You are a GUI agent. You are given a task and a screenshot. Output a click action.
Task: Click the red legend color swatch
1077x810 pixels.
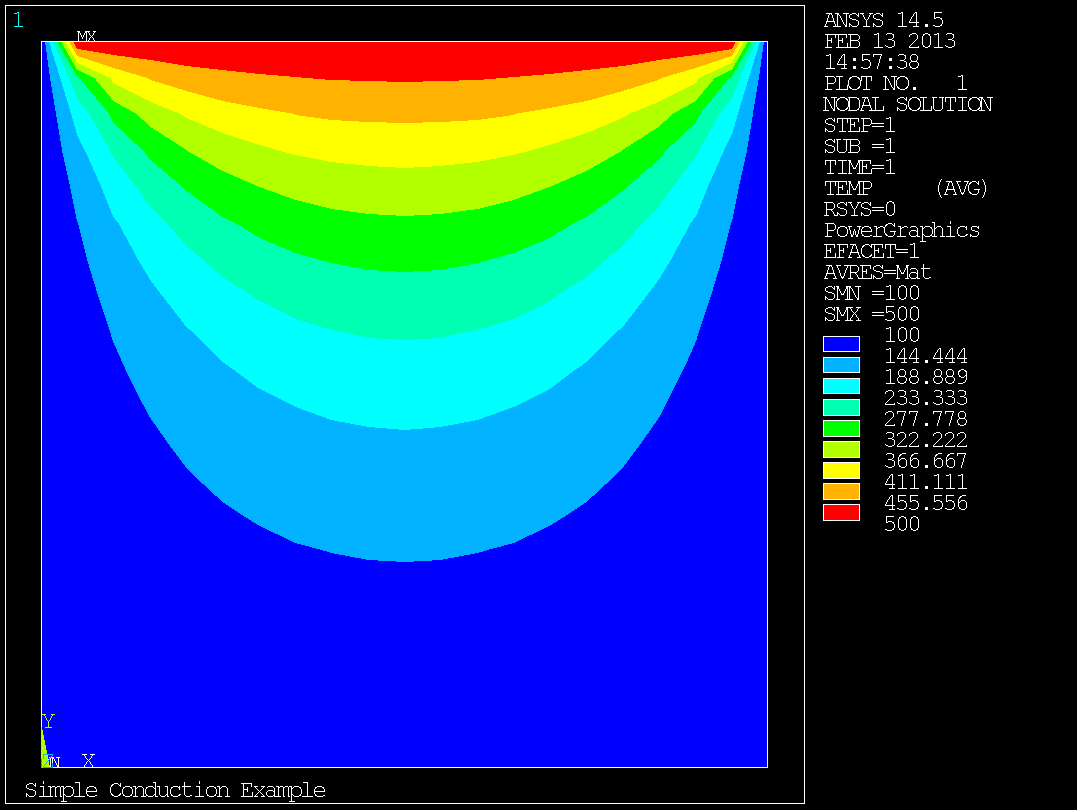pyautogui.click(x=841, y=512)
